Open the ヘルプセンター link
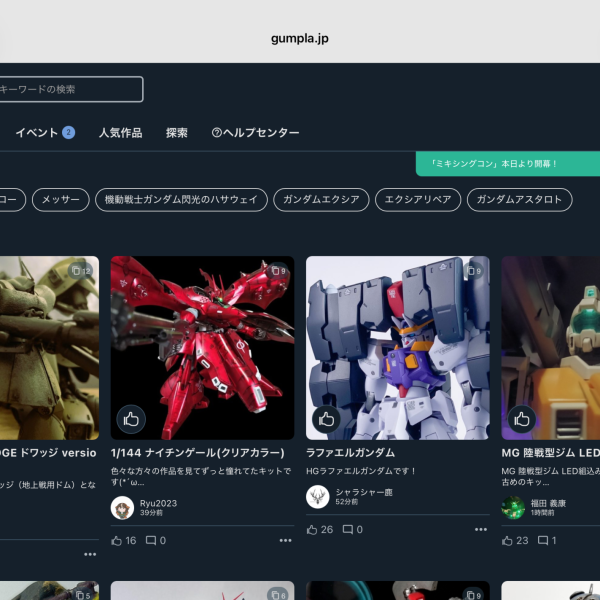The height and width of the screenshot is (600, 600). (x=256, y=133)
